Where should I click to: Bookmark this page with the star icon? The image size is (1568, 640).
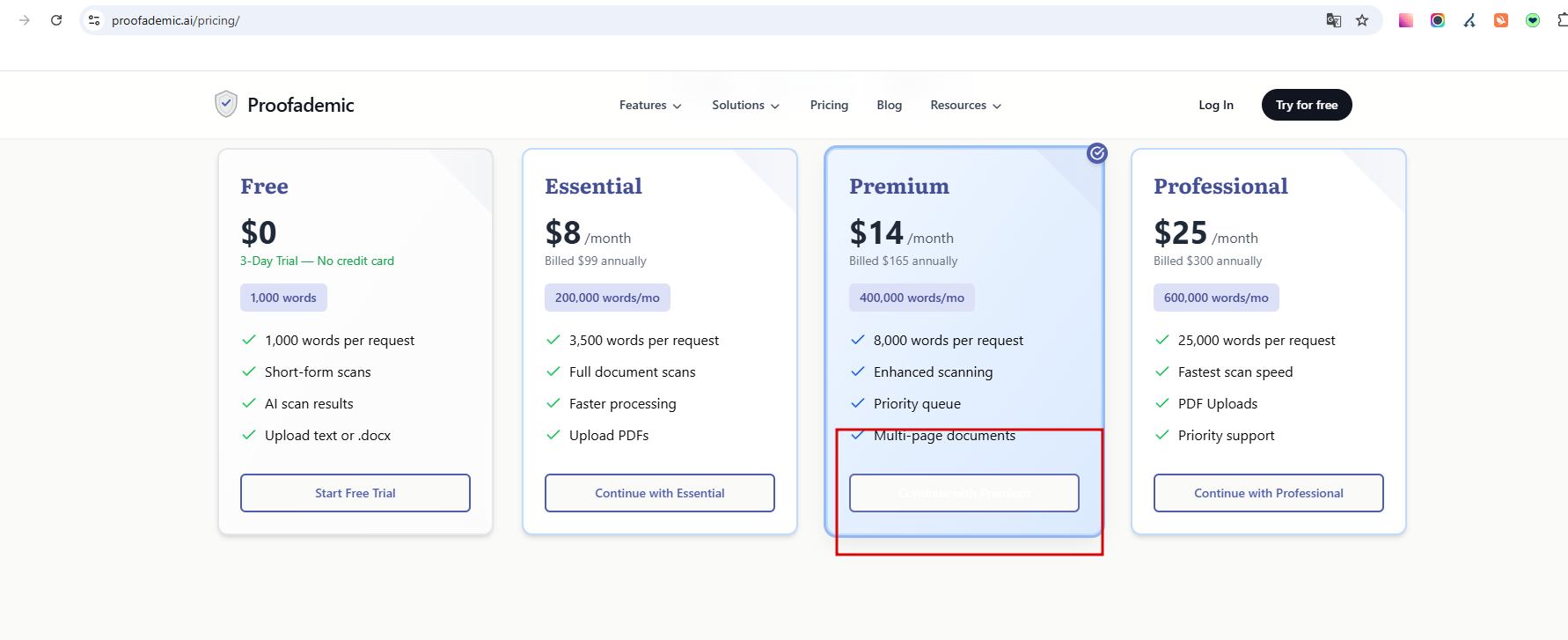click(x=1362, y=20)
